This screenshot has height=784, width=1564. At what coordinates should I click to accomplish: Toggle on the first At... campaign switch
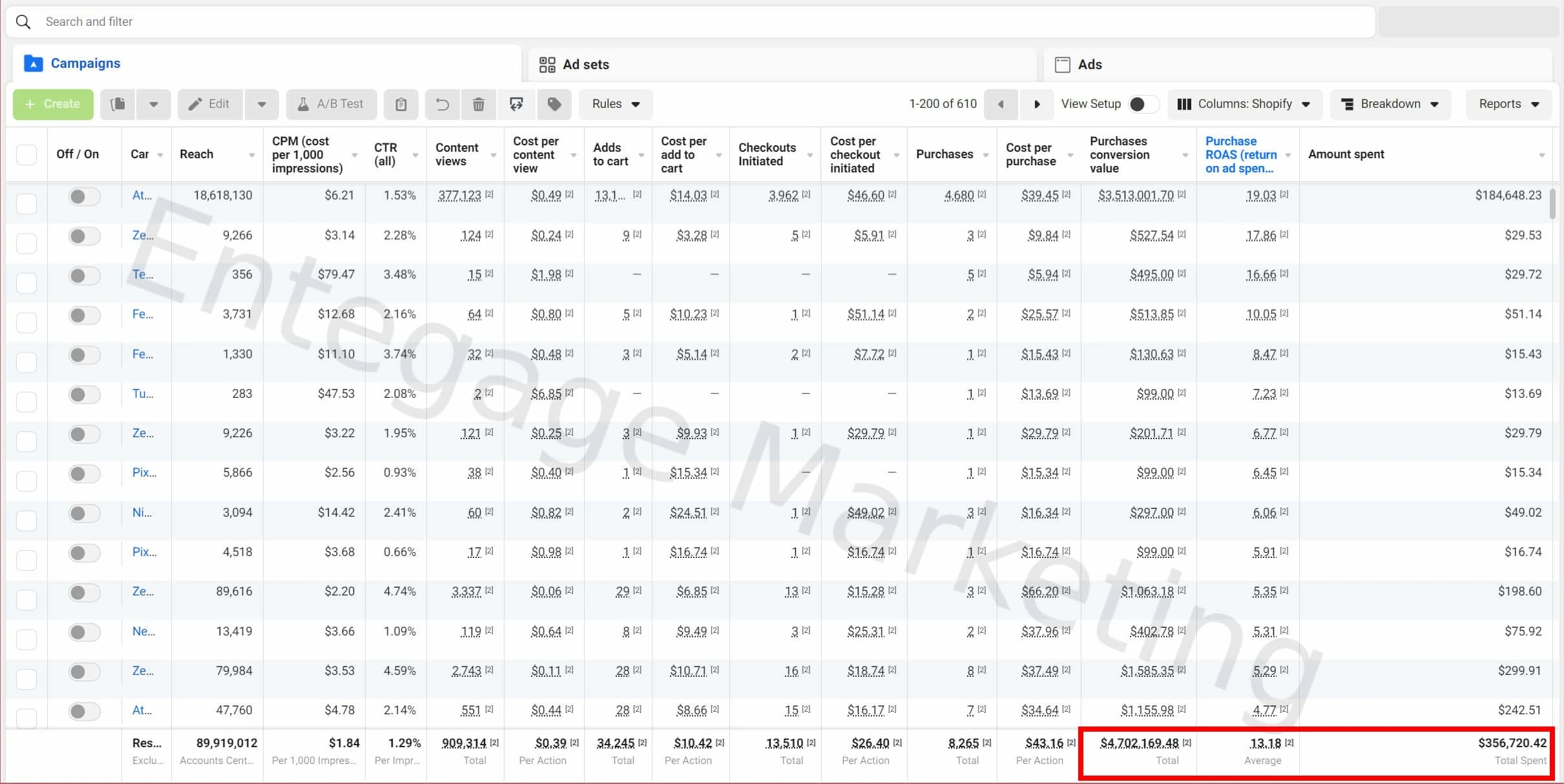[x=83, y=196]
